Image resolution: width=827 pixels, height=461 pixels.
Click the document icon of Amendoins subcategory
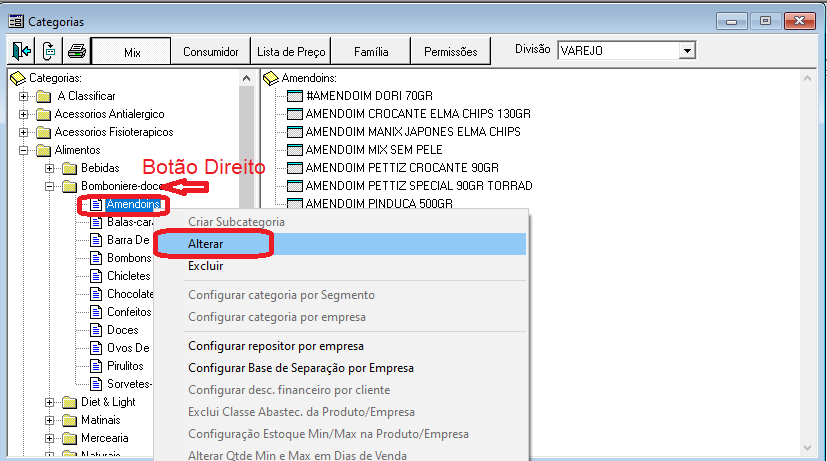96,205
